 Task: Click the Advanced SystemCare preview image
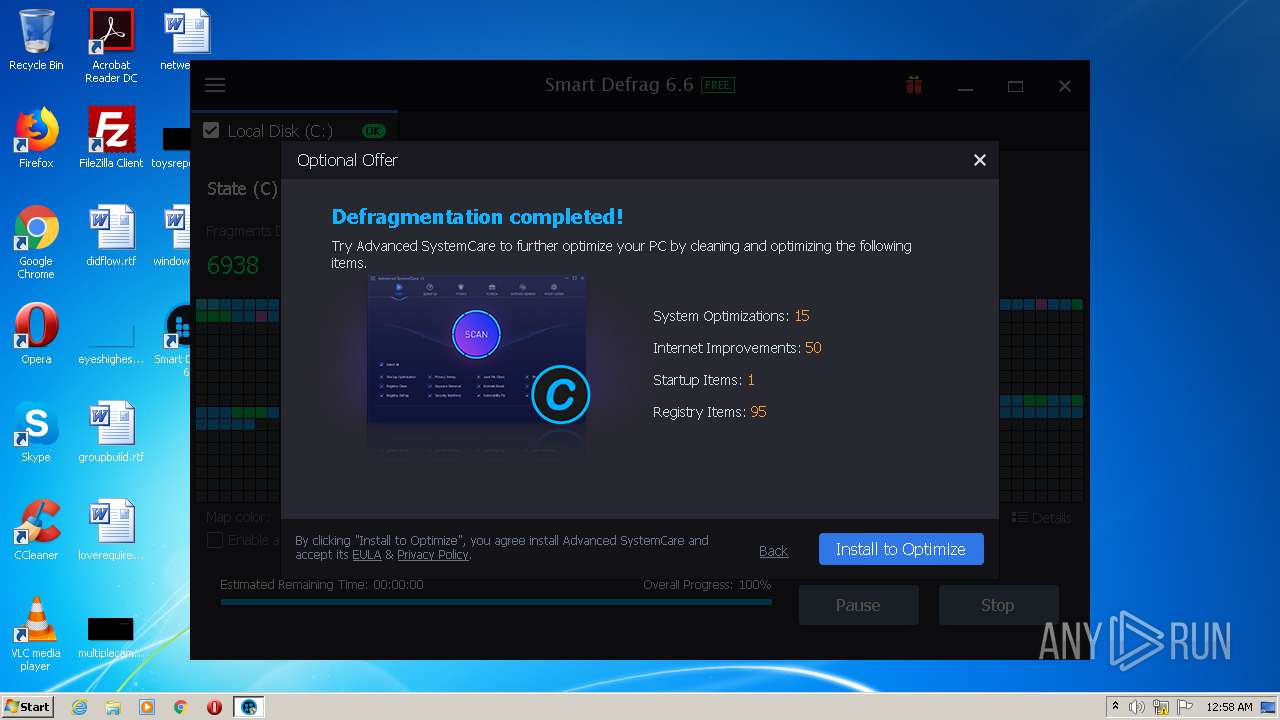(x=476, y=351)
